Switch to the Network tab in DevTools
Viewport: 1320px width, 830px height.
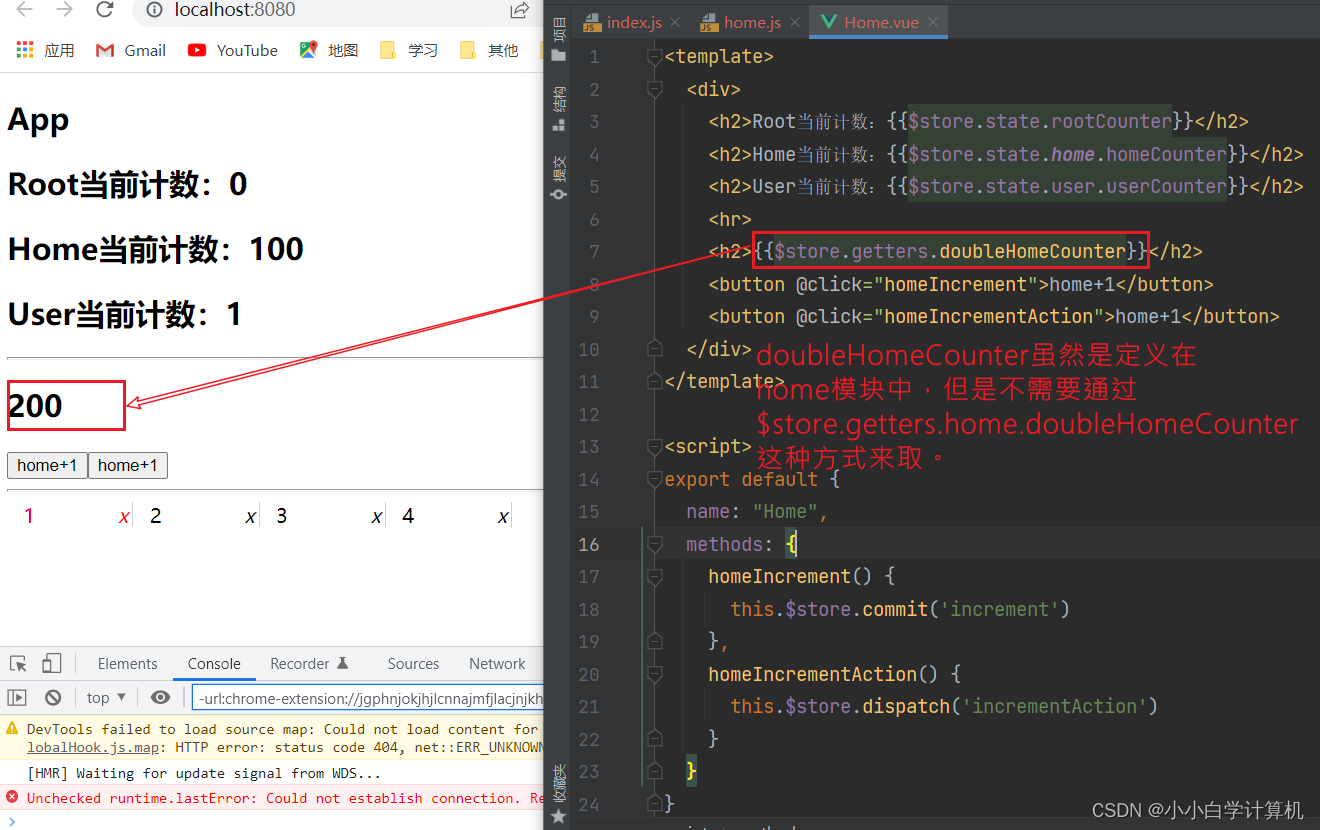point(497,664)
